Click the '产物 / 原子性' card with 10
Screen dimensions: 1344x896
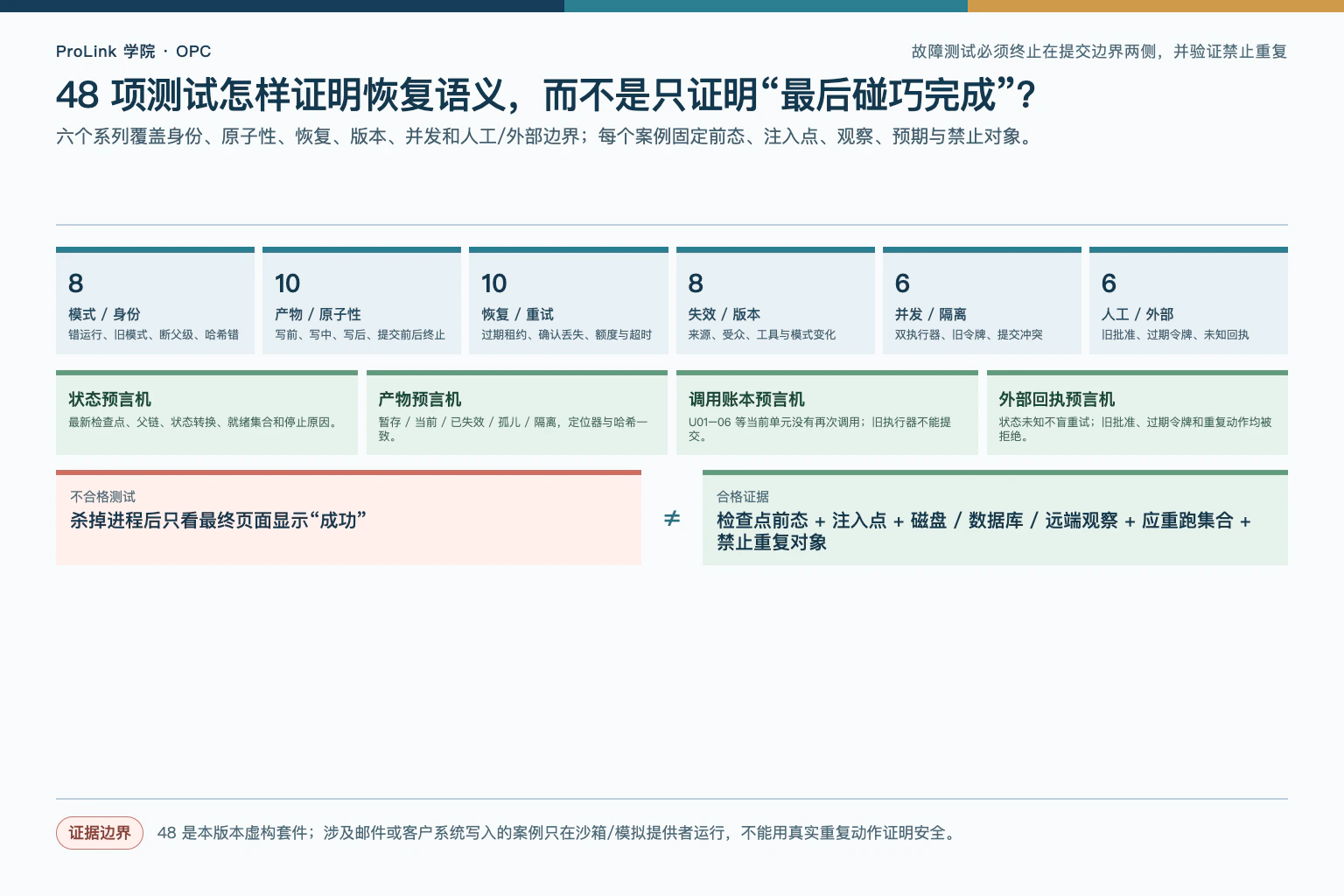click(361, 301)
